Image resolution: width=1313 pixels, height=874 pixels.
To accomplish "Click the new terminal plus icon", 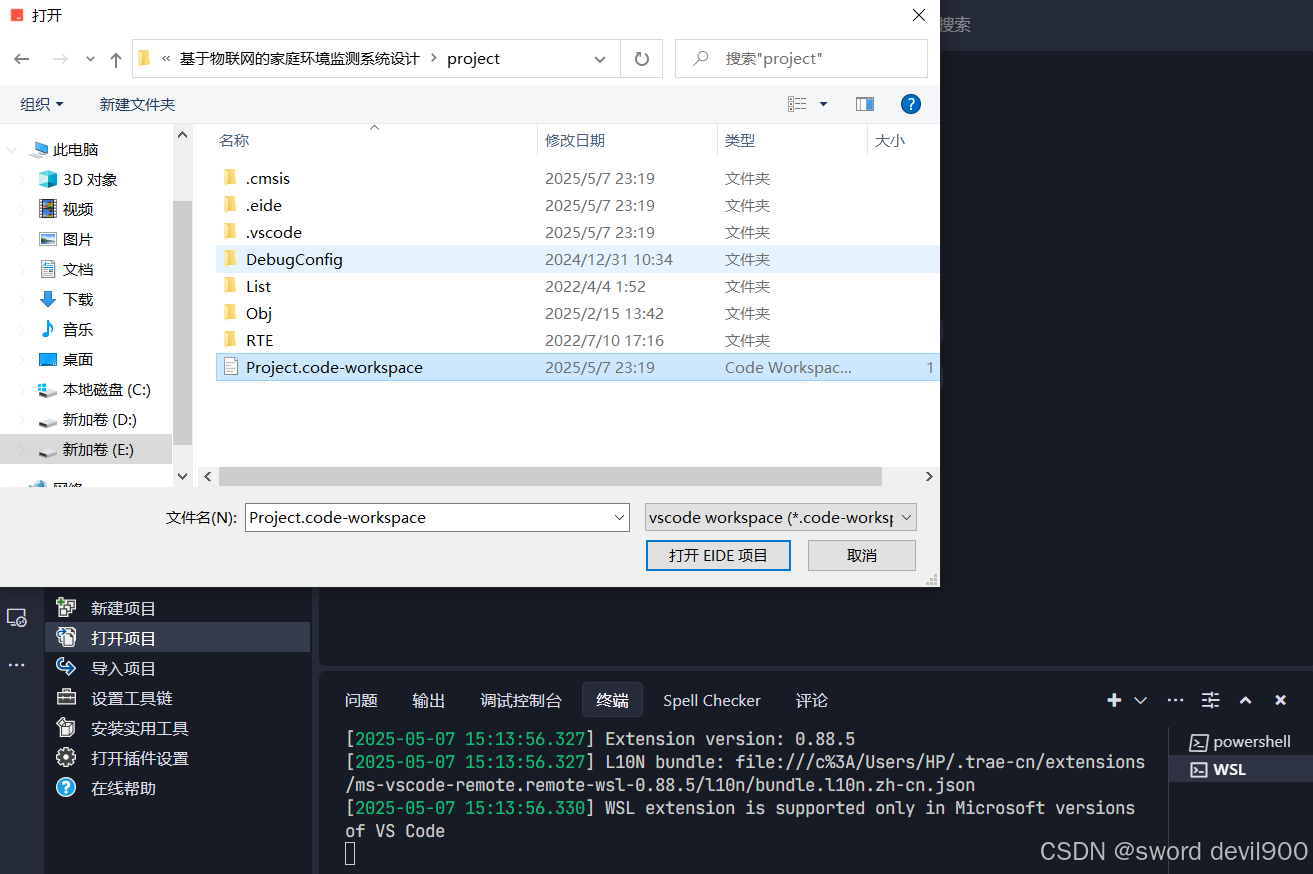I will coord(1113,700).
